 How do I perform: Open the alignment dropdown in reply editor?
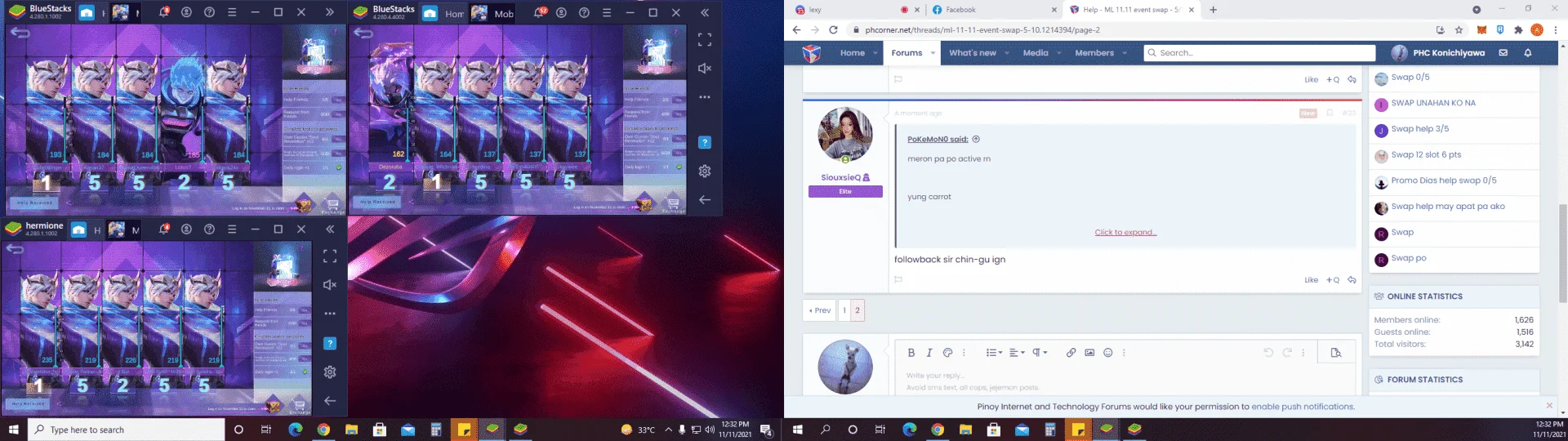point(1017,353)
